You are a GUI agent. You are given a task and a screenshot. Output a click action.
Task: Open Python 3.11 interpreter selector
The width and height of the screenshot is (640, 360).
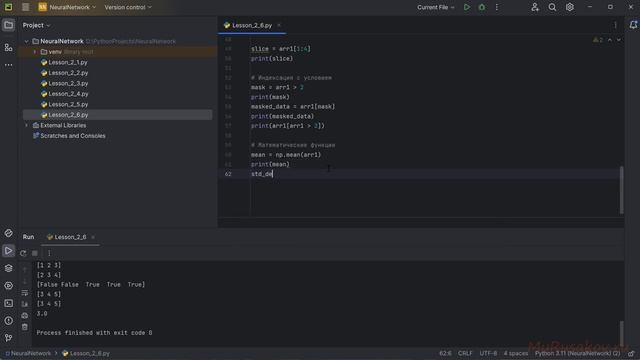(577, 353)
